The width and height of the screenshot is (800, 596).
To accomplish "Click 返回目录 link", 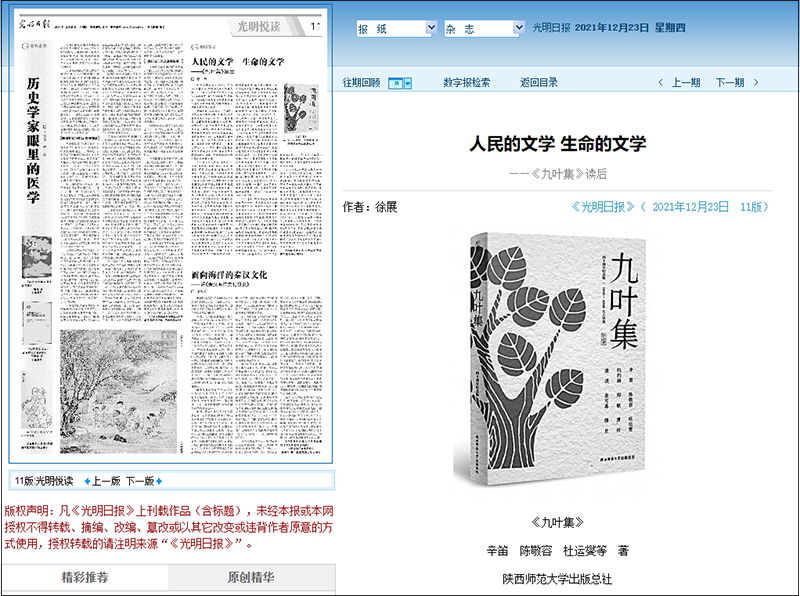I will click(539, 83).
